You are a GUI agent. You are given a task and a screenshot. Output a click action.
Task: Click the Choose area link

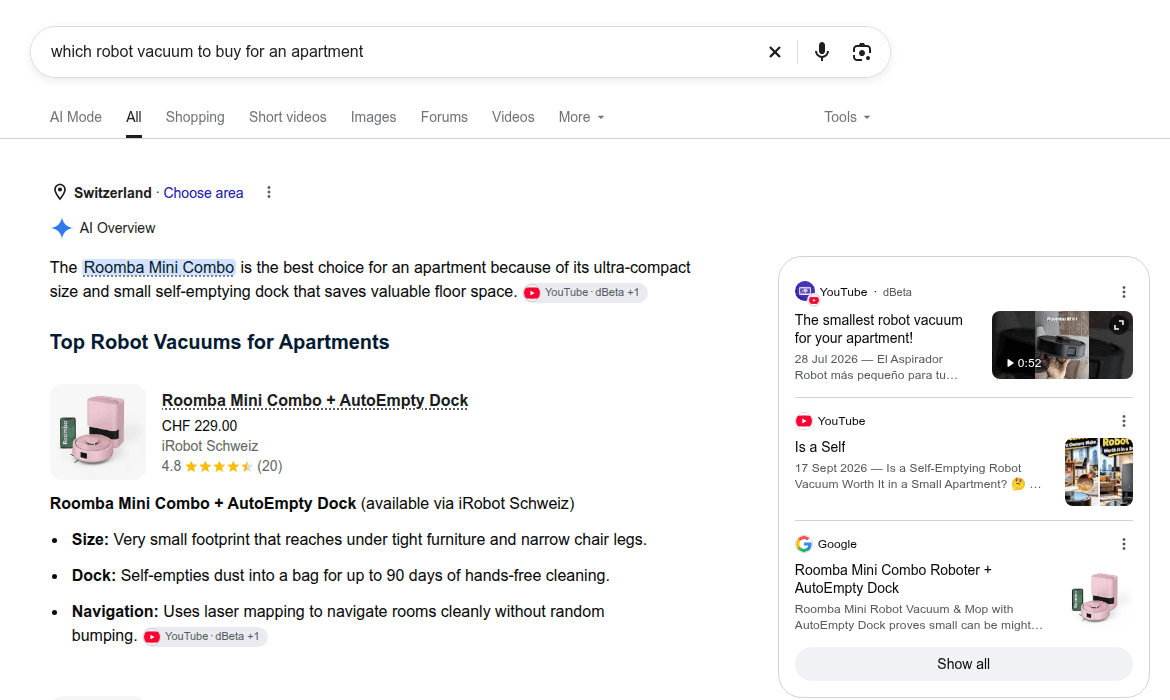pyautogui.click(x=203, y=193)
